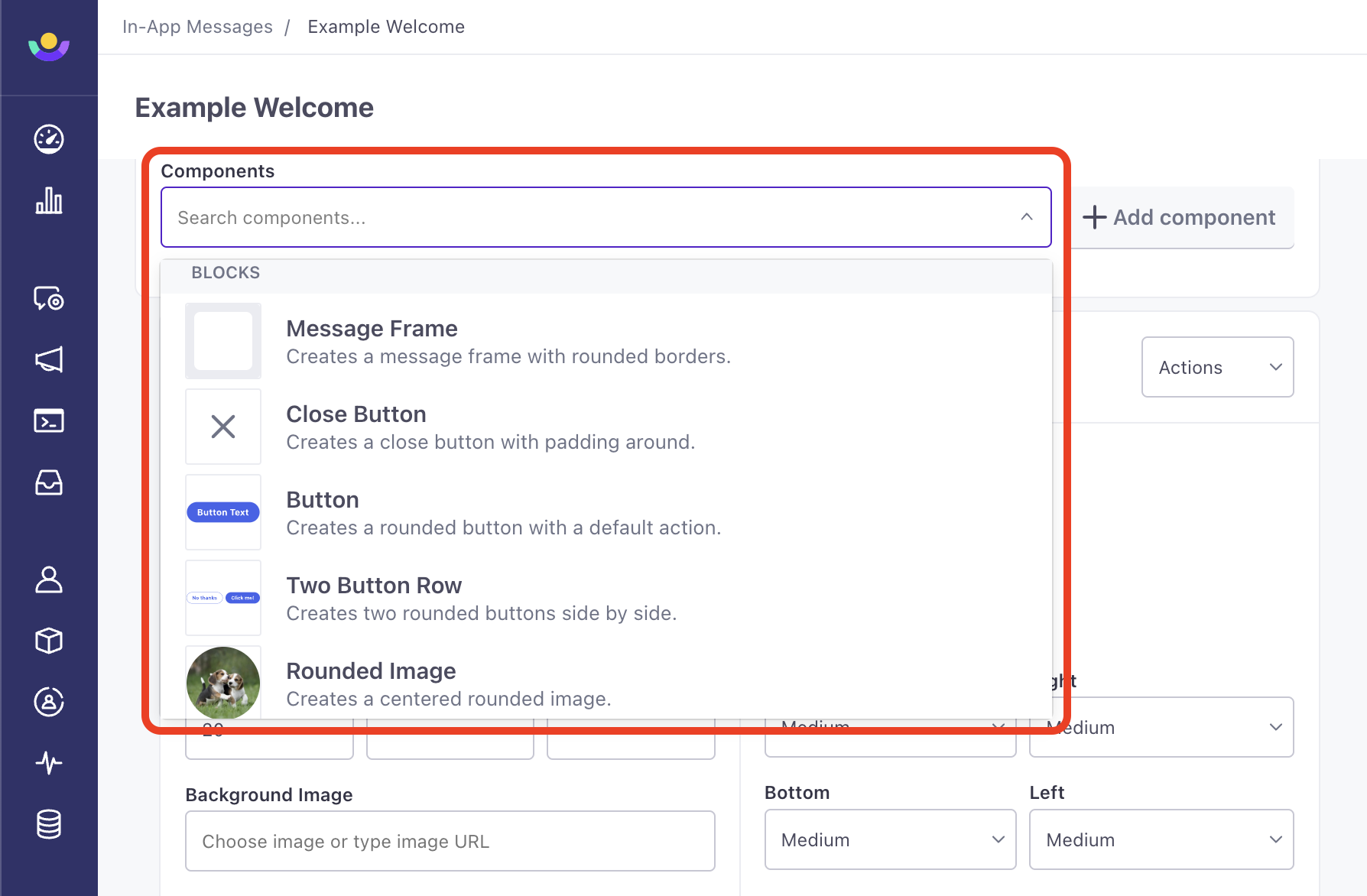Click the Button Text thumbnail
Screen dimensions: 1367x896
[x=223, y=512]
